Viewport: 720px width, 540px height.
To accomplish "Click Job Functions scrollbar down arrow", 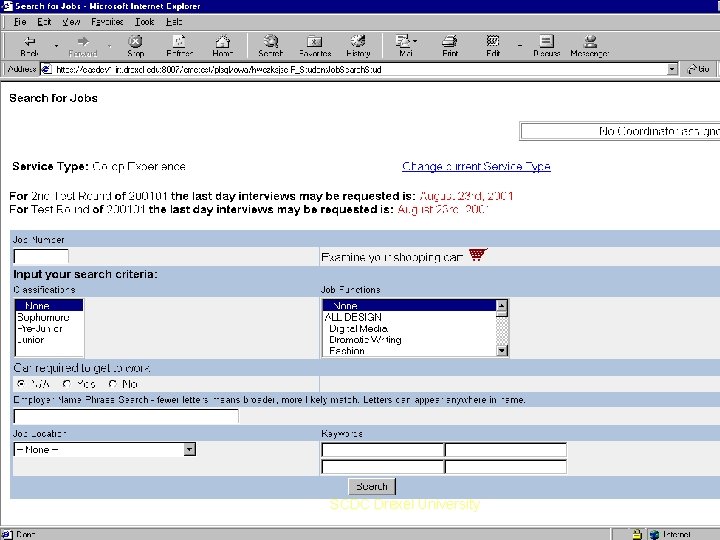I will click(502, 350).
